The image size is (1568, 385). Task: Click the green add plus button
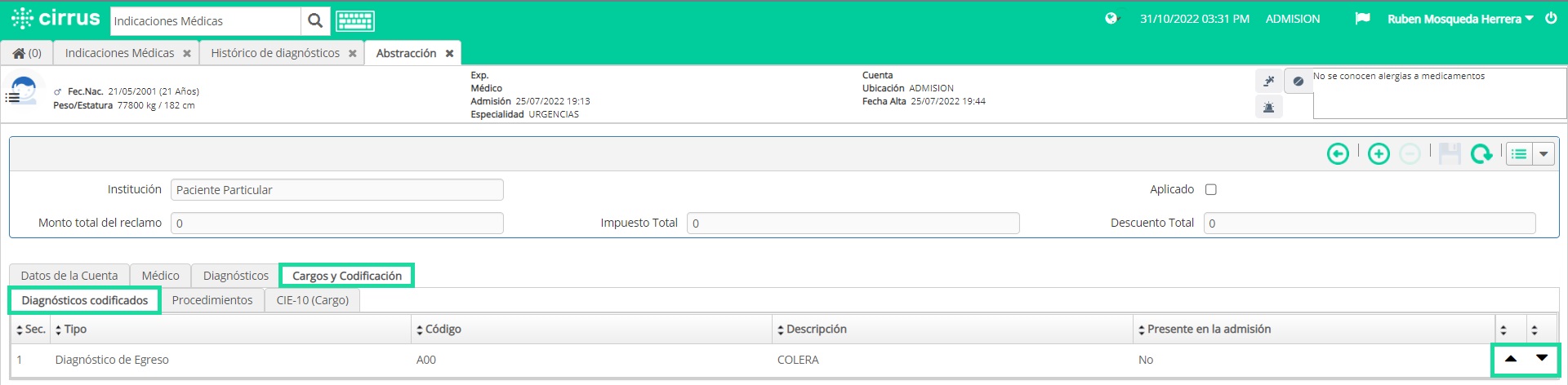[x=1379, y=153]
